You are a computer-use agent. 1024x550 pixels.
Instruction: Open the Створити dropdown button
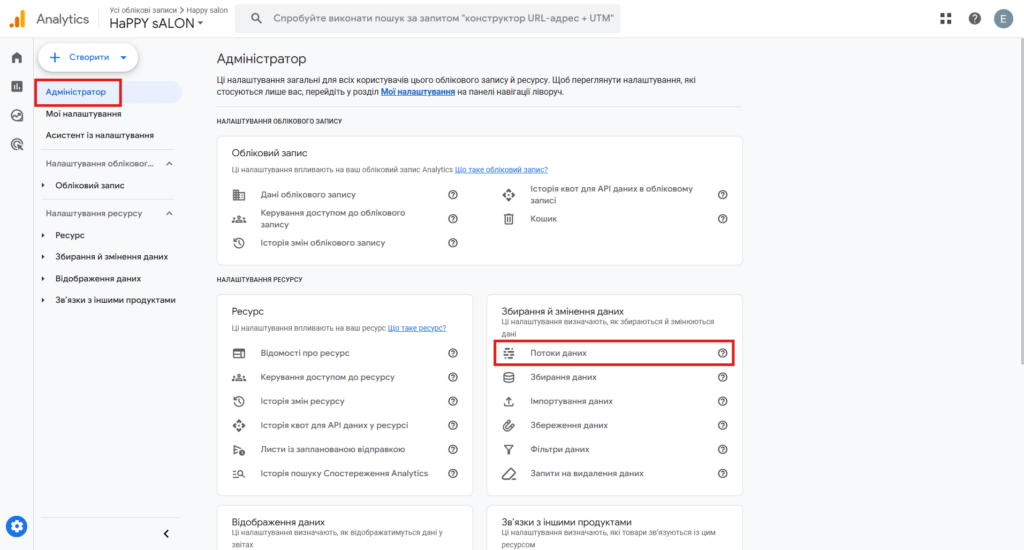[x=88, y=58]
